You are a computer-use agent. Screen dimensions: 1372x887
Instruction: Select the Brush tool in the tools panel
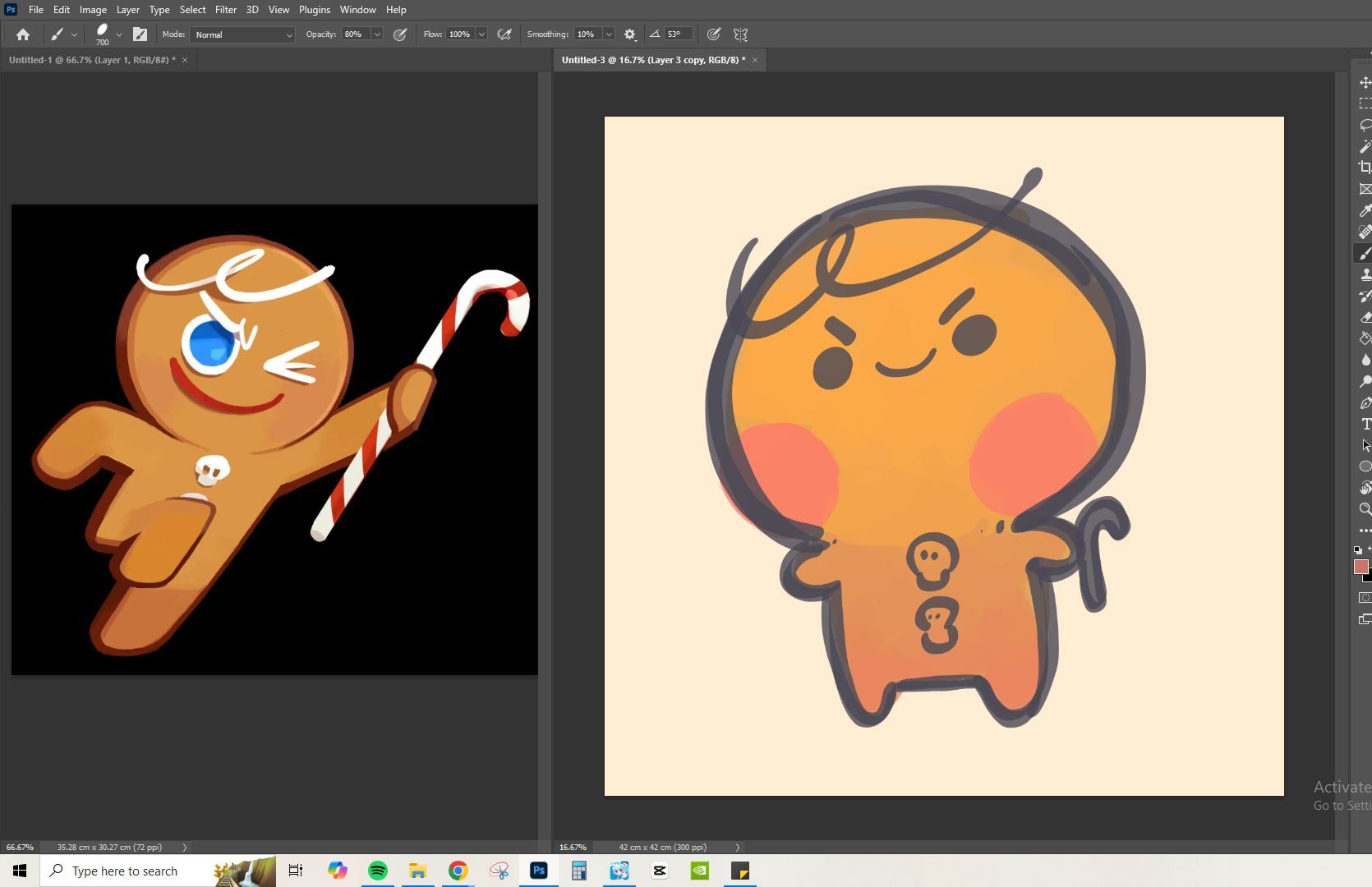click(1365, 253)
